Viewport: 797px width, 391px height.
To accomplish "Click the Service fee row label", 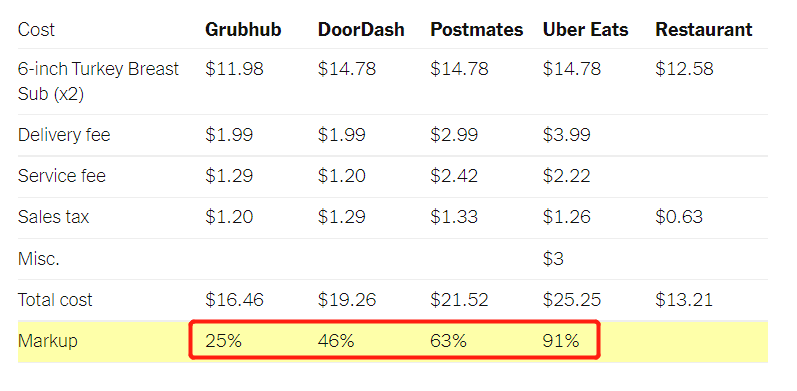I will point(62,176).
